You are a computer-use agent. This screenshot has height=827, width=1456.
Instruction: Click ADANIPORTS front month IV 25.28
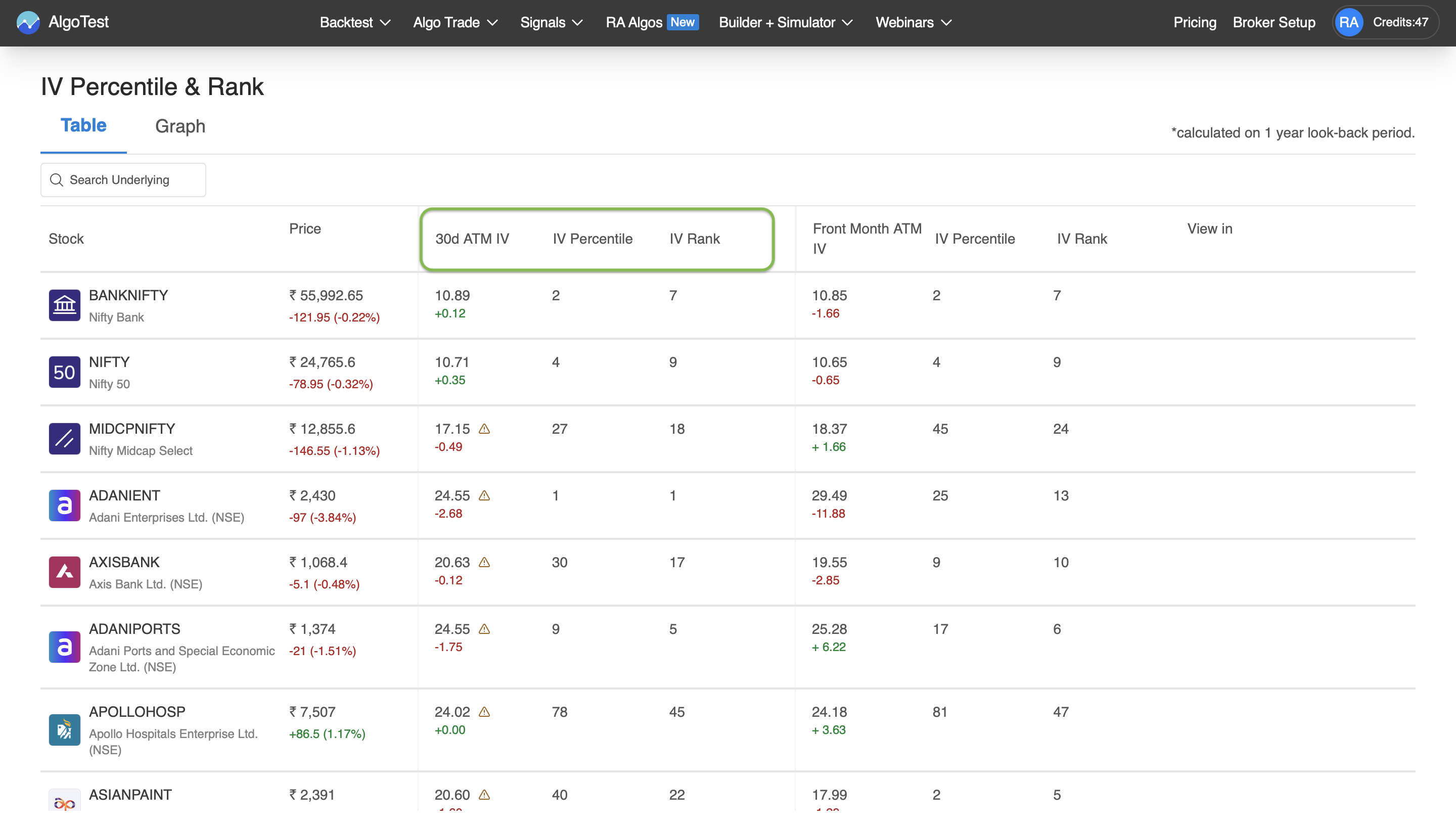829,629
